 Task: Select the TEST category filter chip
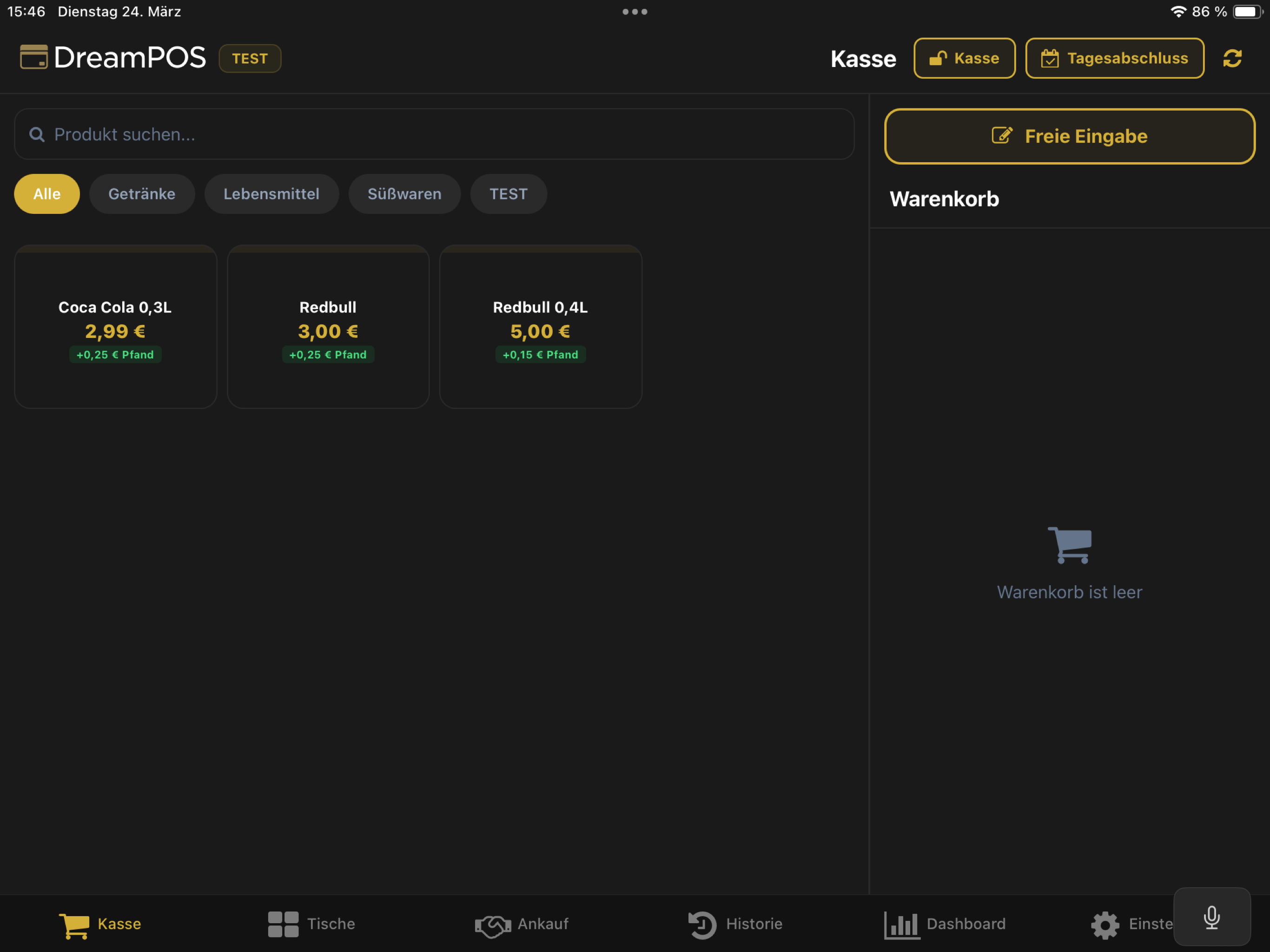[508, 194]
